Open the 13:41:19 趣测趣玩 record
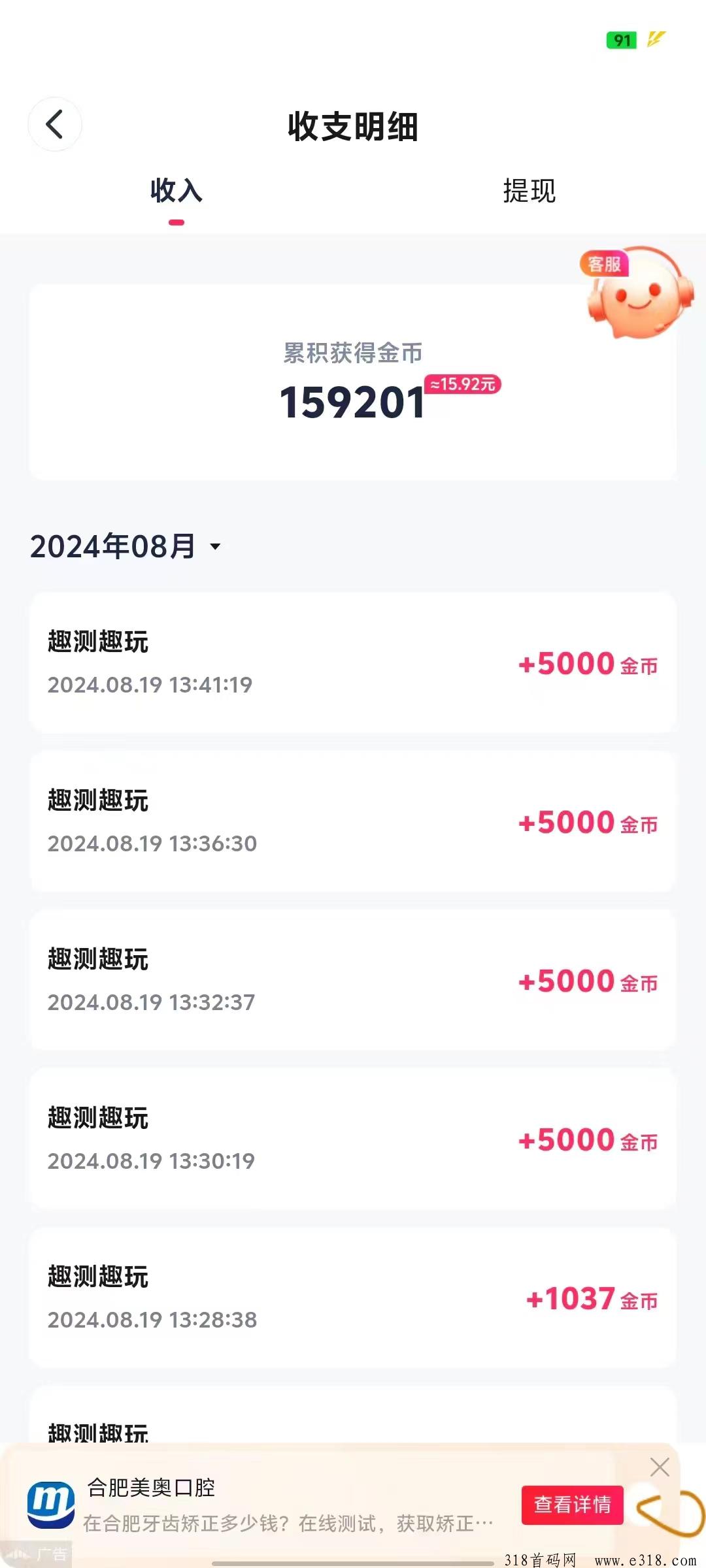 (353, 662)
